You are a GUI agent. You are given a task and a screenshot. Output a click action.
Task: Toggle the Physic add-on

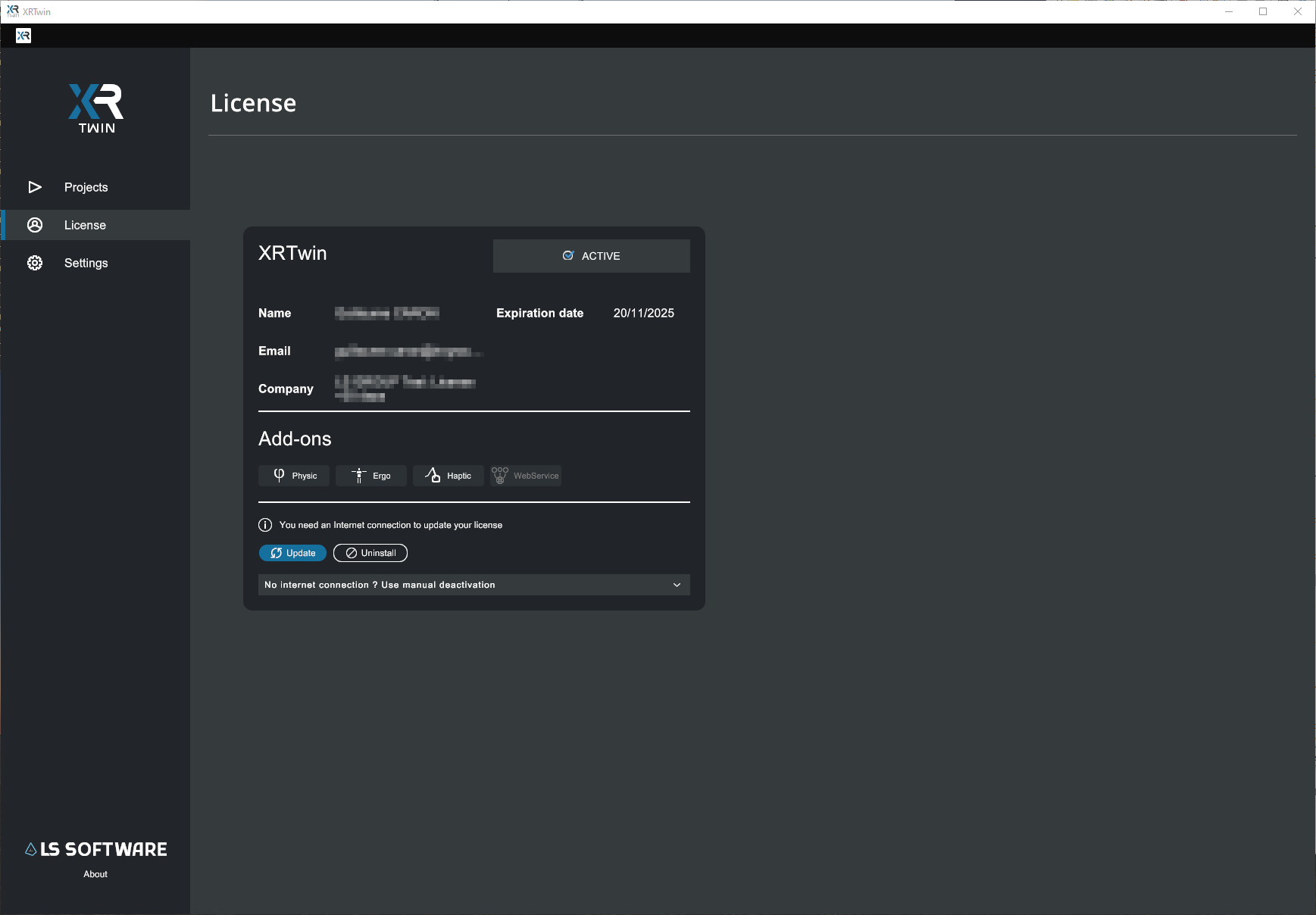[x=294, y=475]
